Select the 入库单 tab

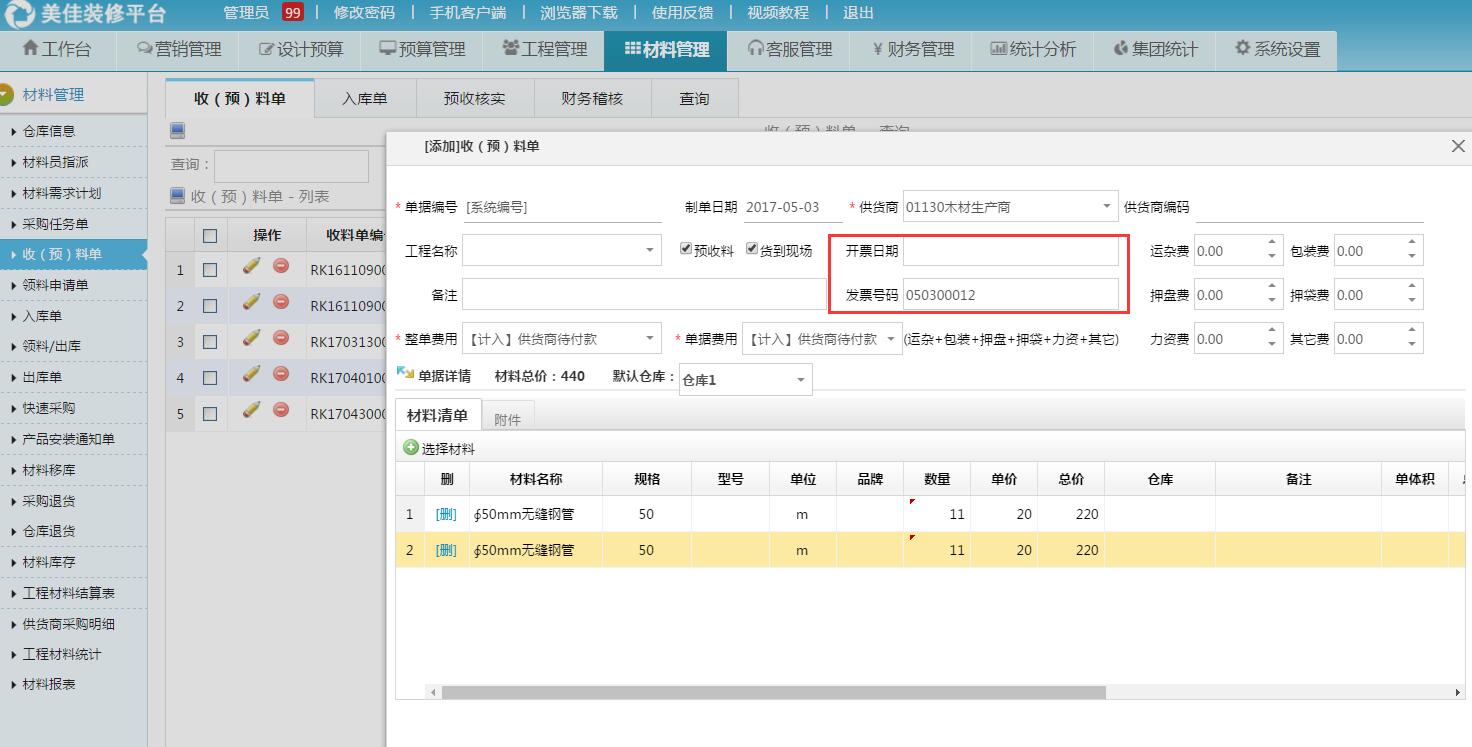(x=364, y=97)
